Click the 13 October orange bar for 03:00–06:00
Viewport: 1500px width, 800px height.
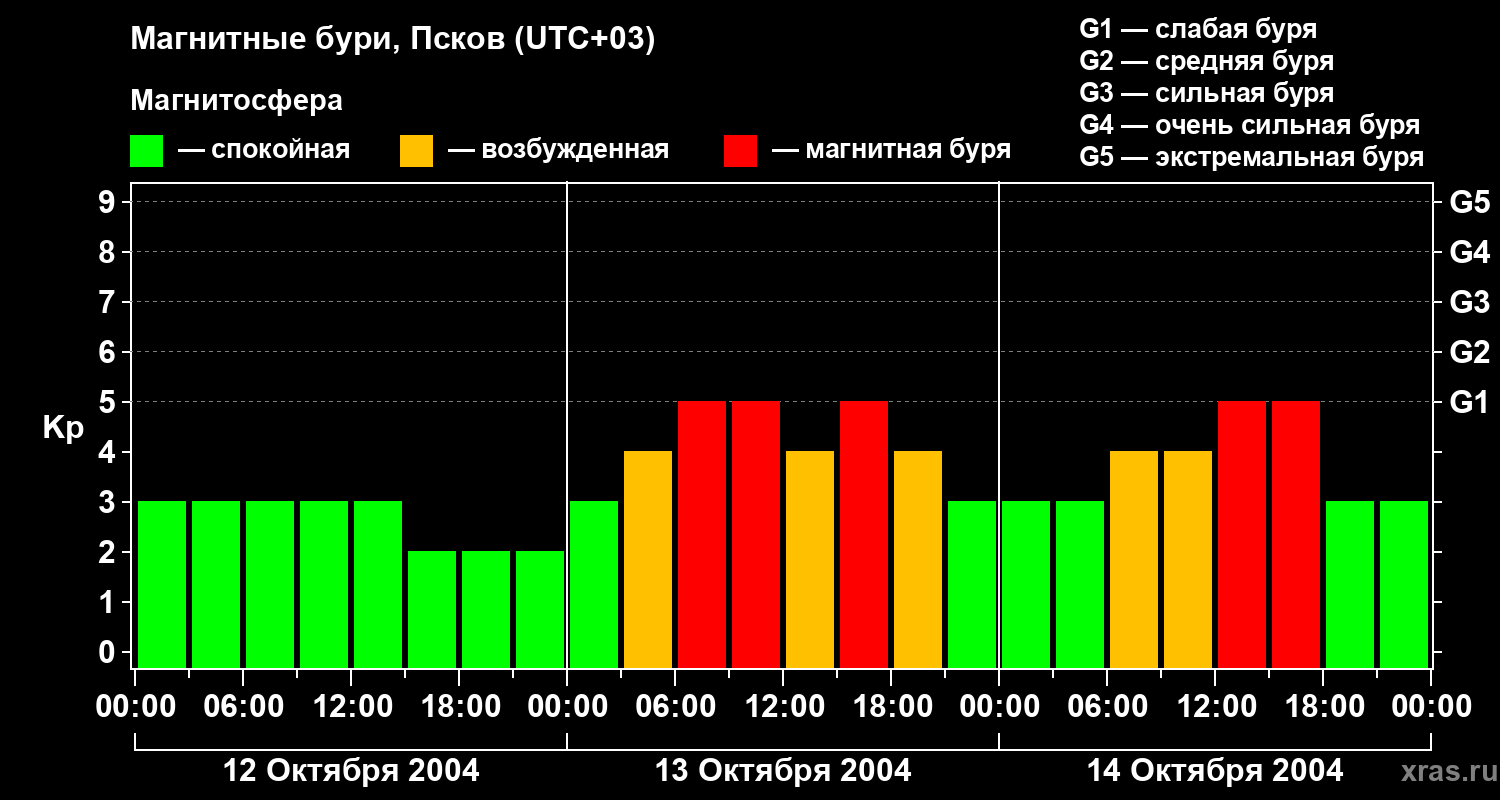coord(648,559)
